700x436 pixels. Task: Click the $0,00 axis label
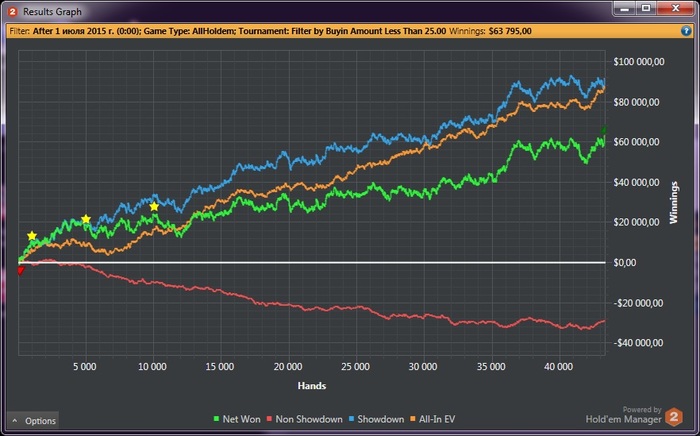tap(625, 262)
